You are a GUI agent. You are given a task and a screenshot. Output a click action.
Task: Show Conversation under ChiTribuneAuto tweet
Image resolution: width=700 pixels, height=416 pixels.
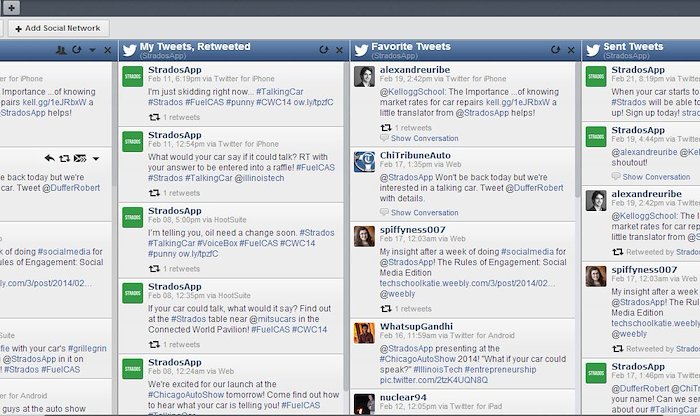coord(425,213)
